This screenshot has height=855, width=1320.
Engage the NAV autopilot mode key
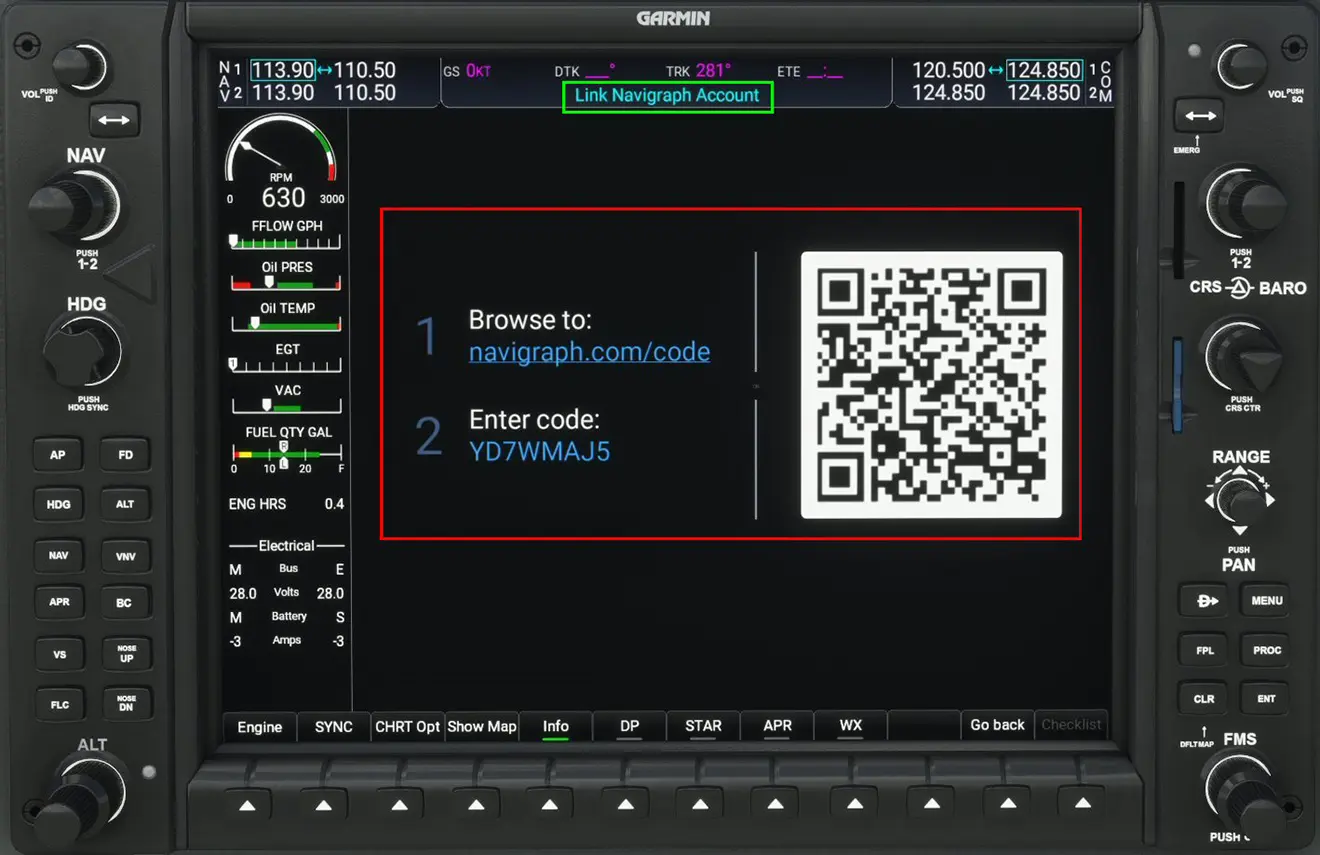point(58,555)
